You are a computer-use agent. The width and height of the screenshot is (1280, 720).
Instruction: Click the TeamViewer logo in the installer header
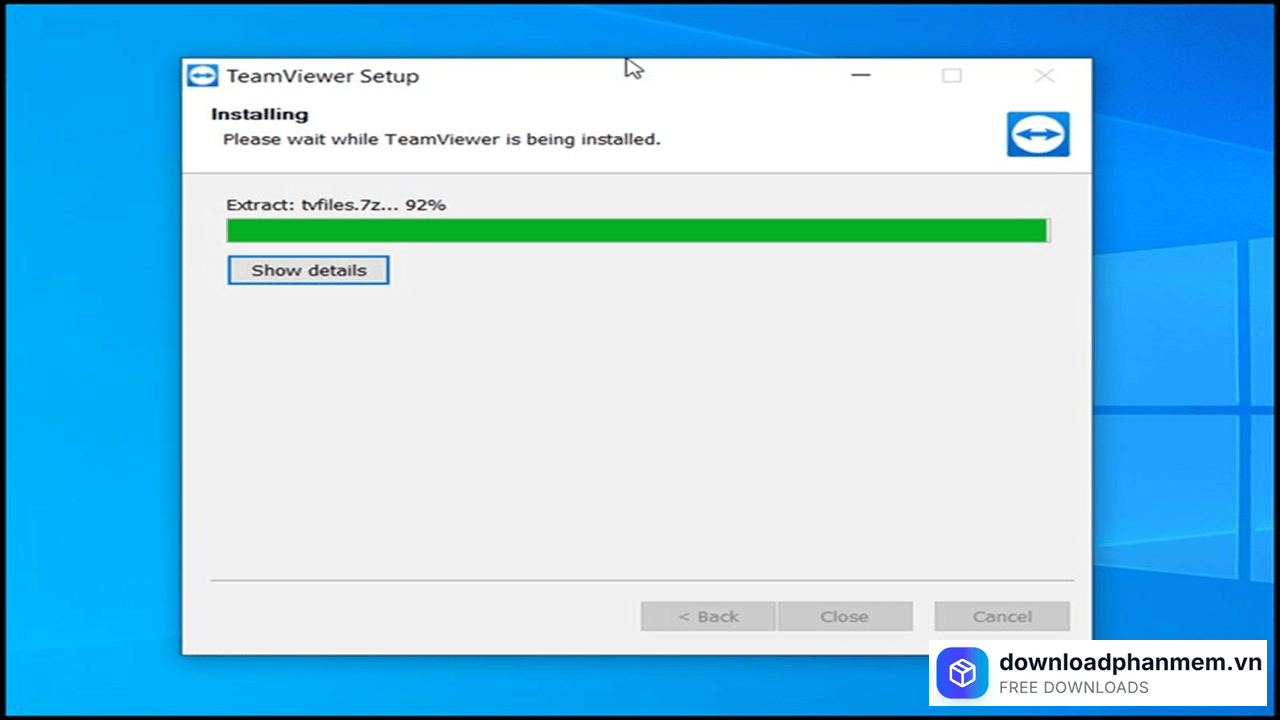click(1038, 134)
